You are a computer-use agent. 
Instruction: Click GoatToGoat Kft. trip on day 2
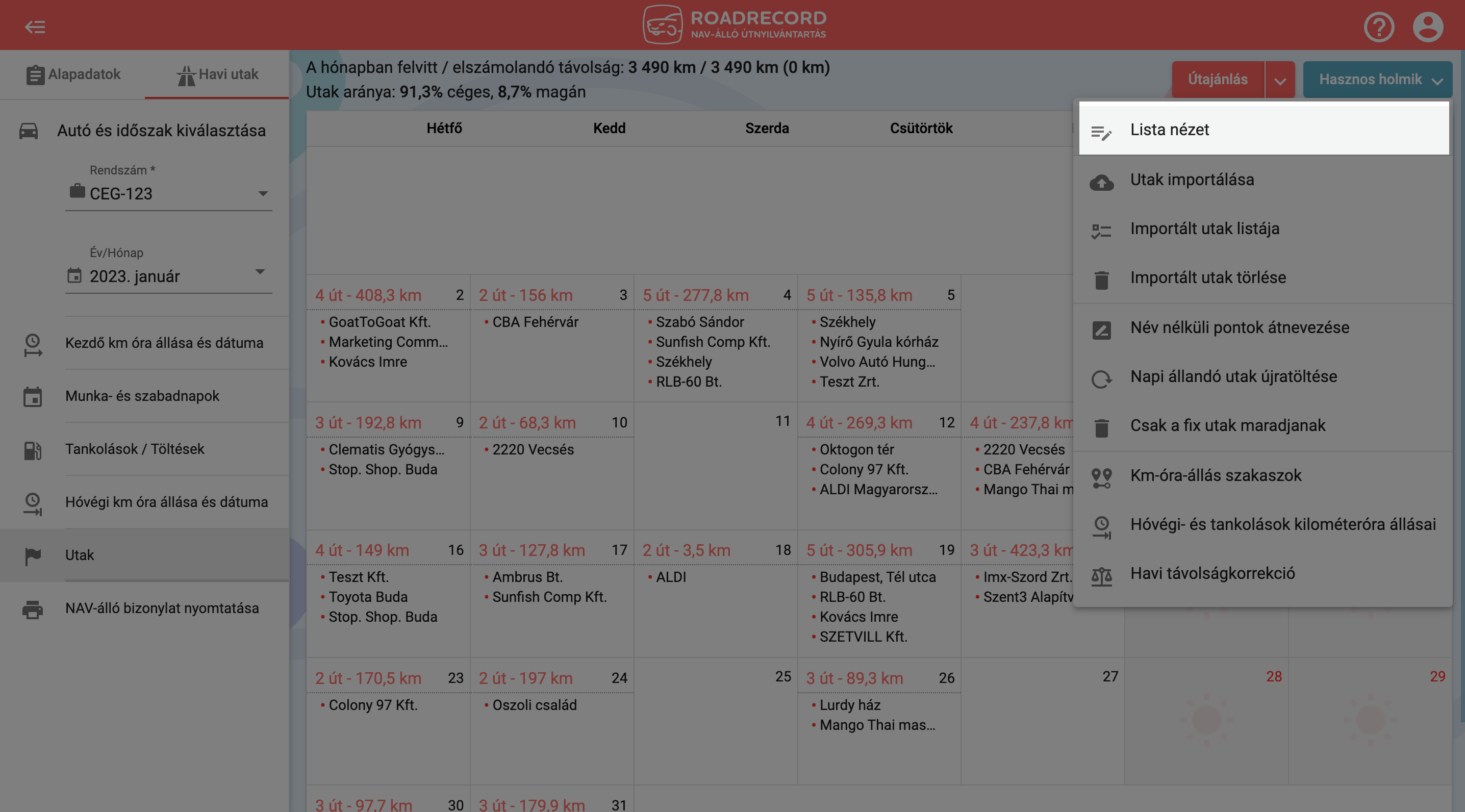coord(380,322)
